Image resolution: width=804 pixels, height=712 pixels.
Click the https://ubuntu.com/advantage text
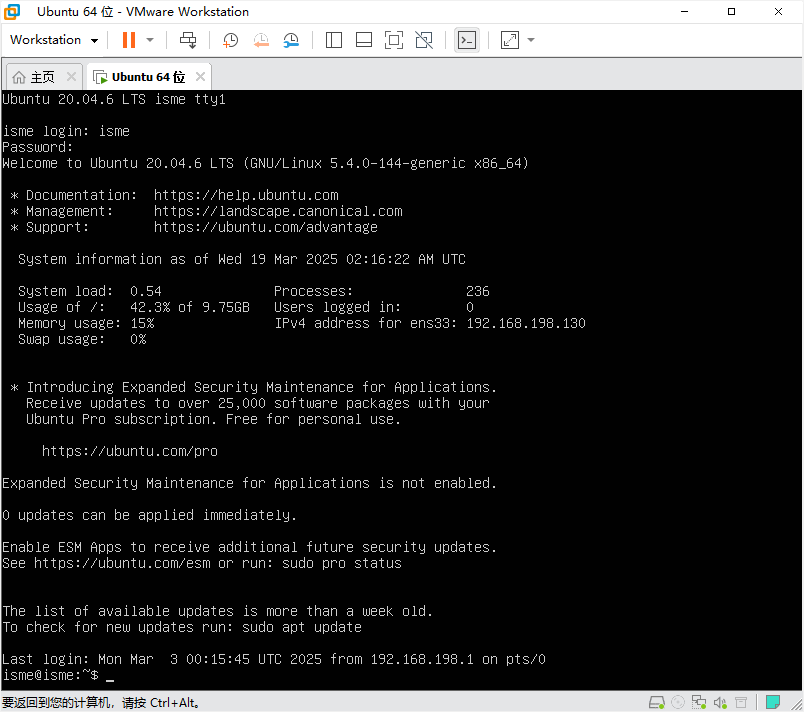pos(266,227)
